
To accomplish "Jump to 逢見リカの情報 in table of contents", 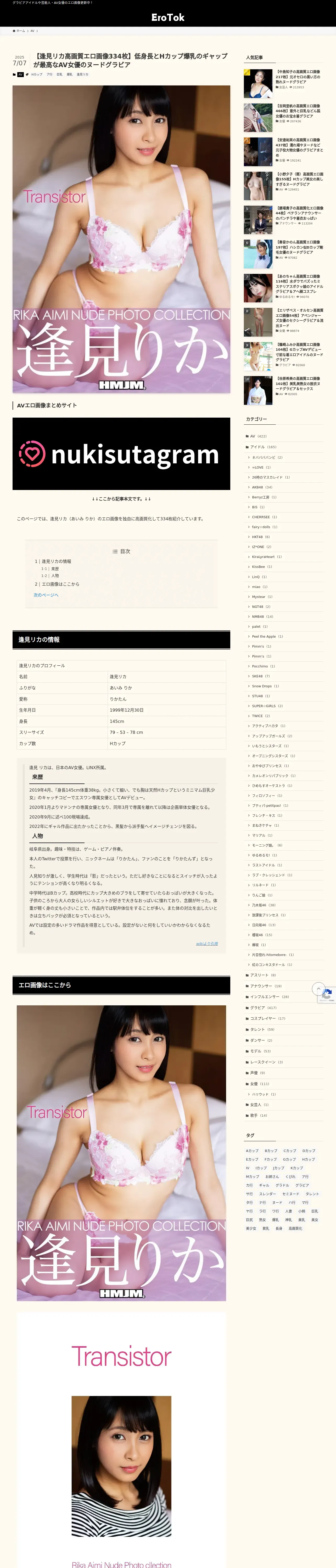I will tap(56, 561).
